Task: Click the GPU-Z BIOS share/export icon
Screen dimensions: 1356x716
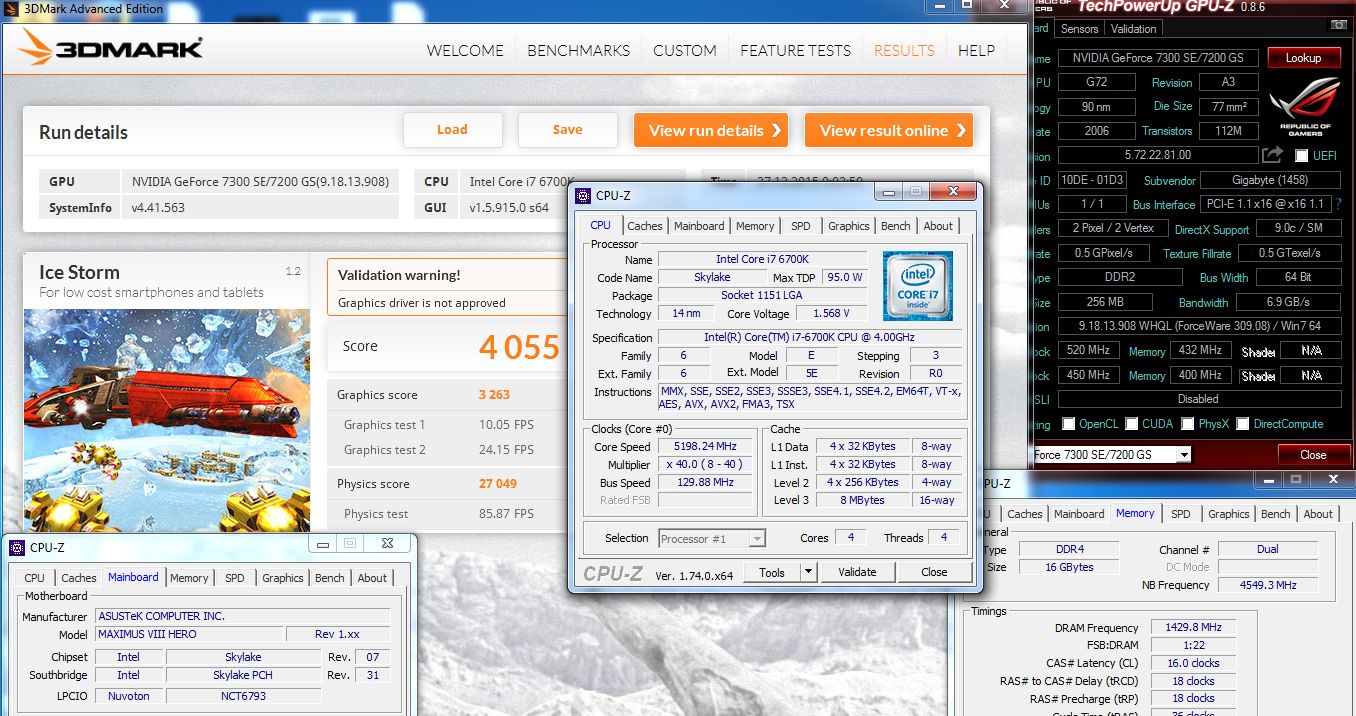Action: pyautogui.click(x=1272, y=155)
